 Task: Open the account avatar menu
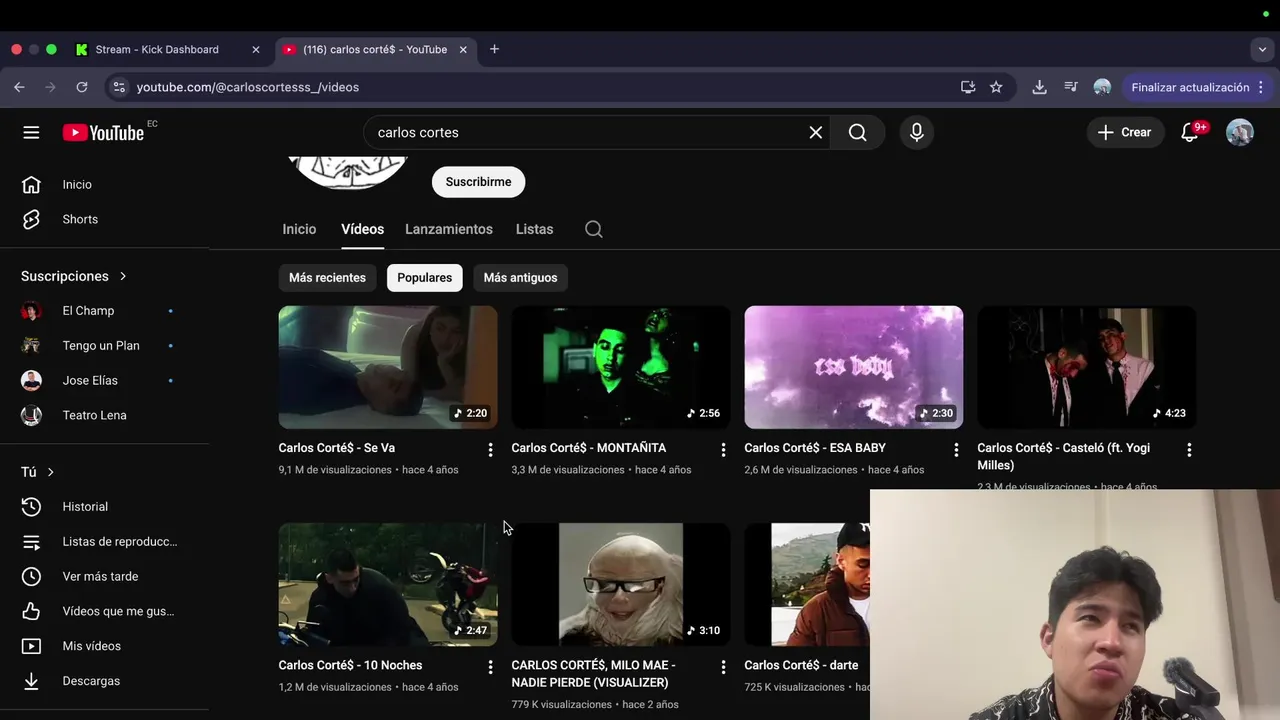[x=1240, y=132]
